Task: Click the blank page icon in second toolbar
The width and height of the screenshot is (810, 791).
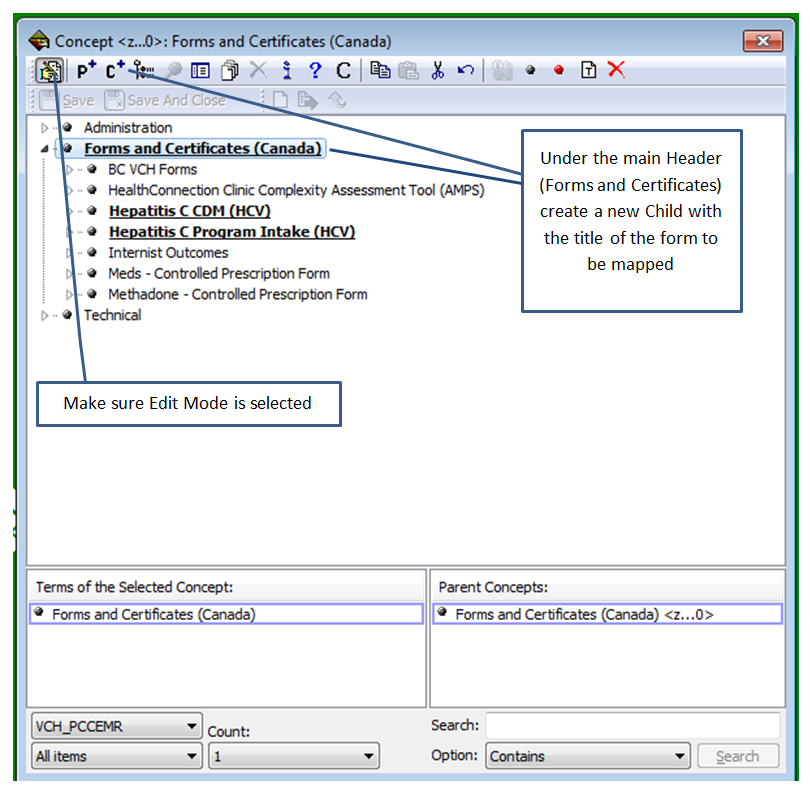Action: coord(280,100)
